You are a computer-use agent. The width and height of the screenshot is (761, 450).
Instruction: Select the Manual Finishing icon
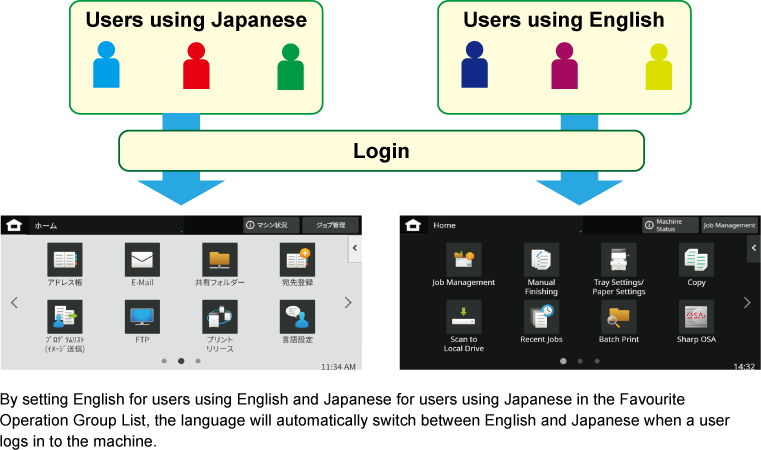pyautogui.click(x=541, y=260)
